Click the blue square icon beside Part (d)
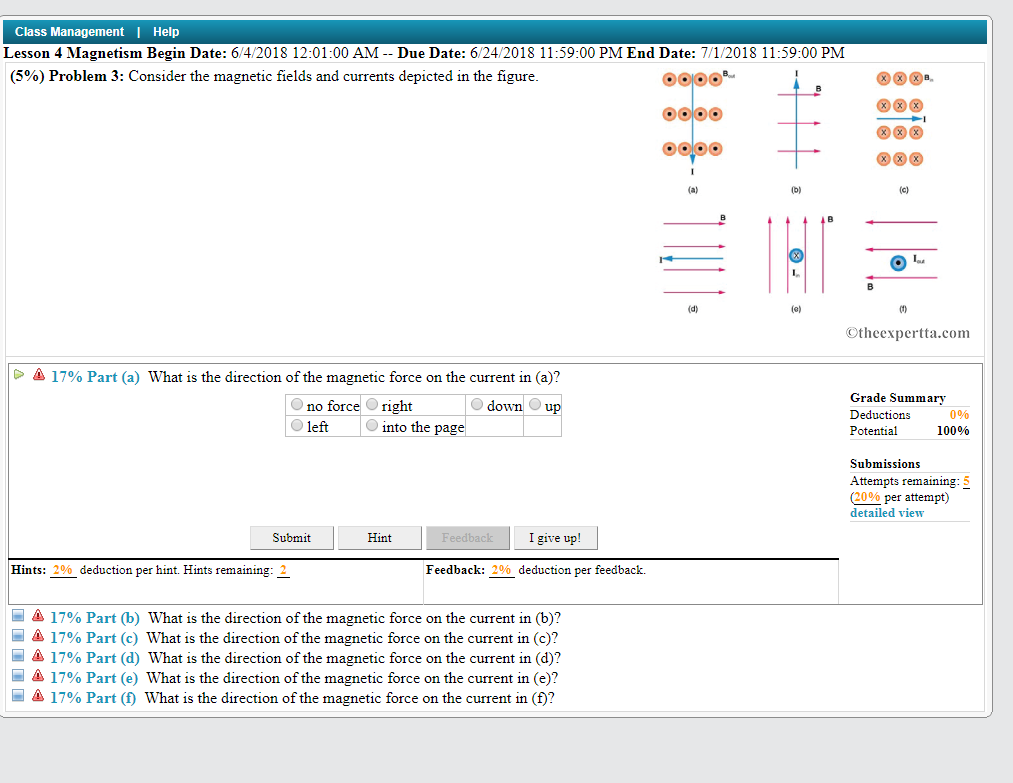The width and height of the screenshot is (1013, 783). coord(17,656)
